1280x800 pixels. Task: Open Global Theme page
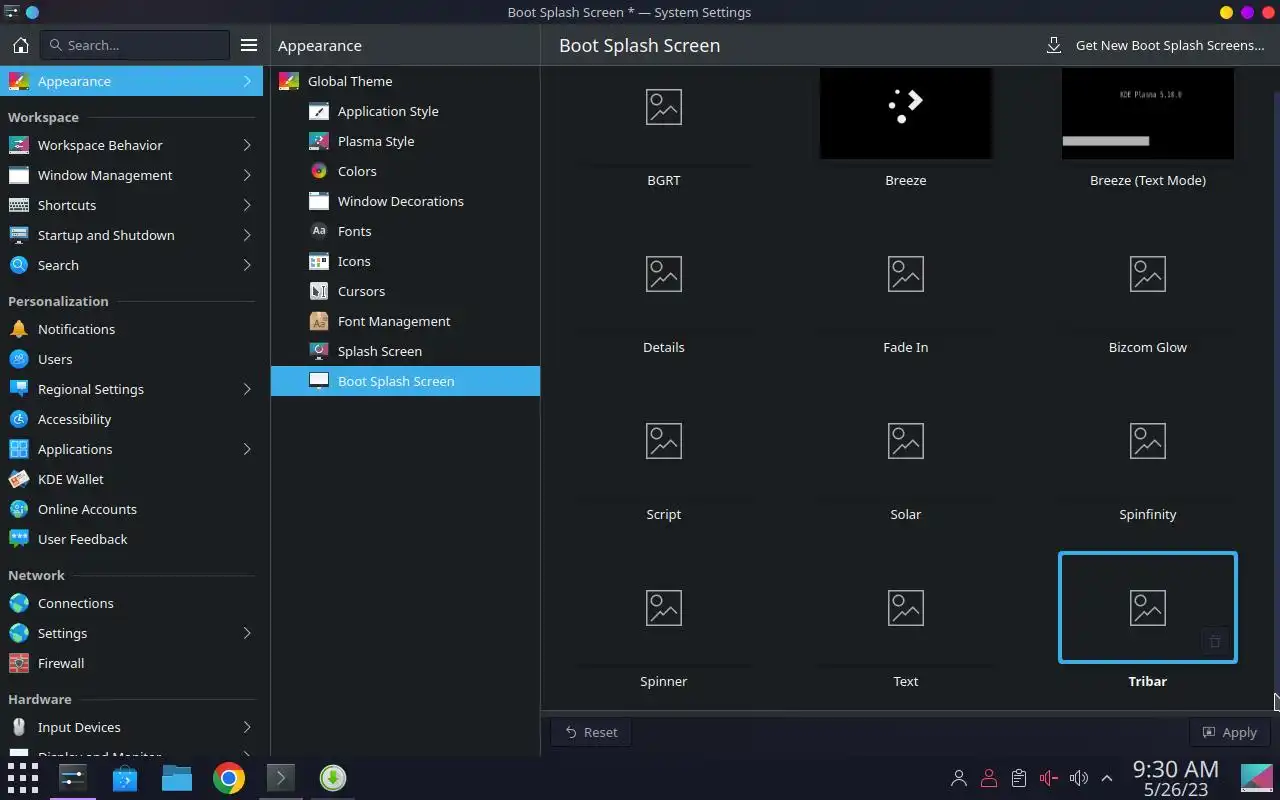405,81
